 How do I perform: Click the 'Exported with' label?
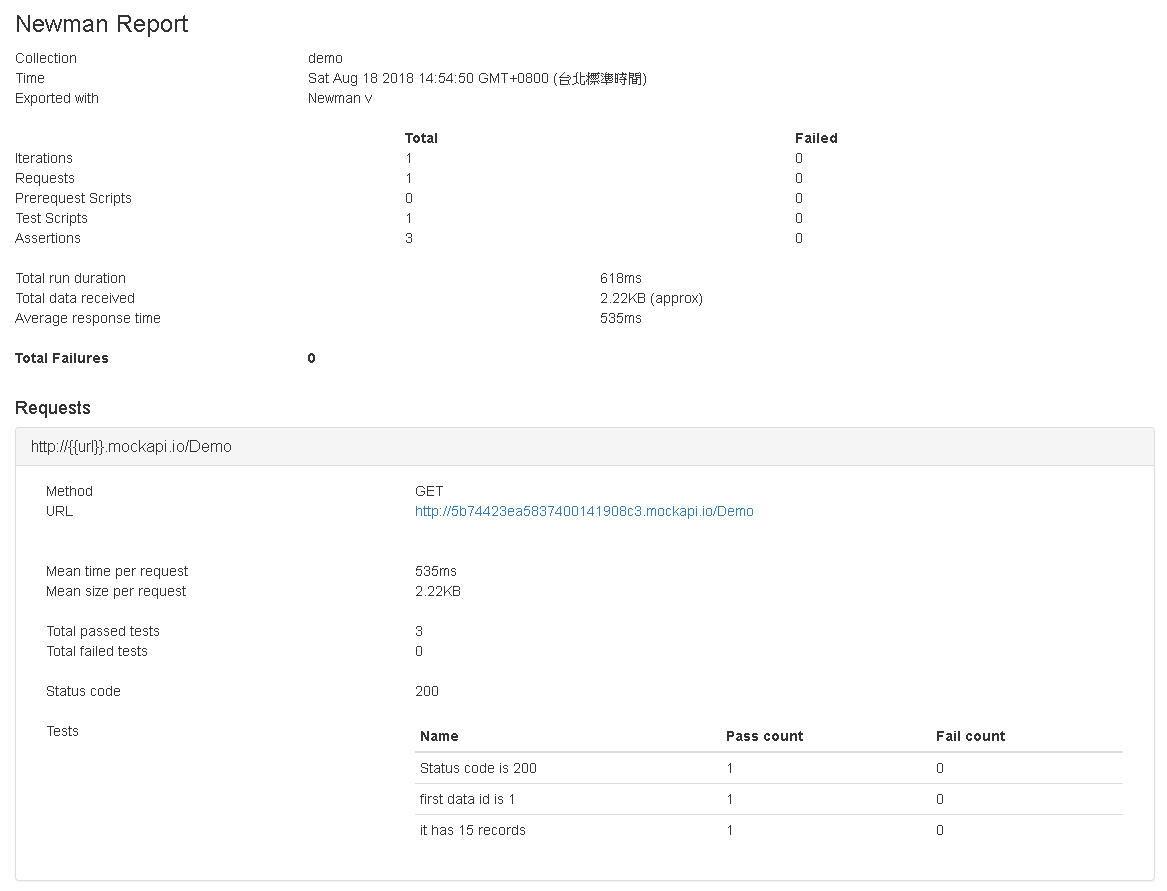(57, 98)
